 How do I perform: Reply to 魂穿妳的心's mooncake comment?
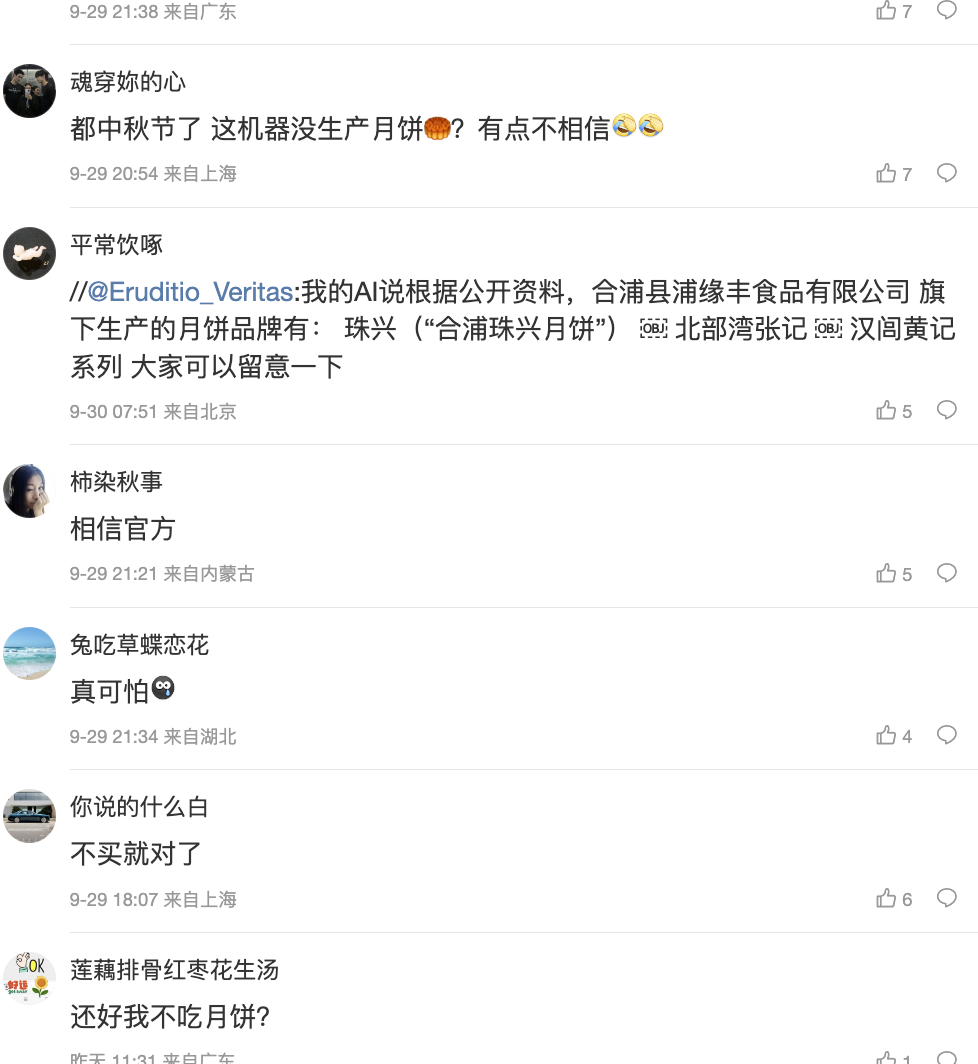coord(946,174)
